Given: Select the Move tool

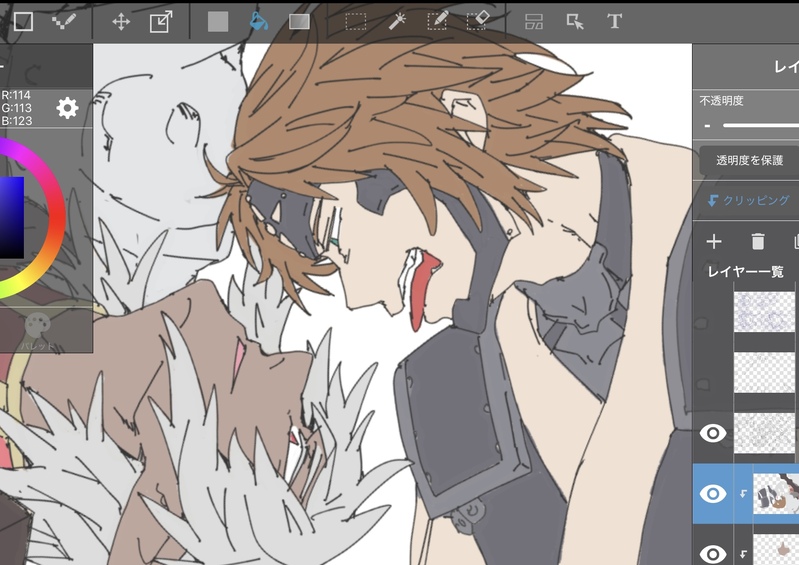Looking at the screenshot, I should (121, 22).
